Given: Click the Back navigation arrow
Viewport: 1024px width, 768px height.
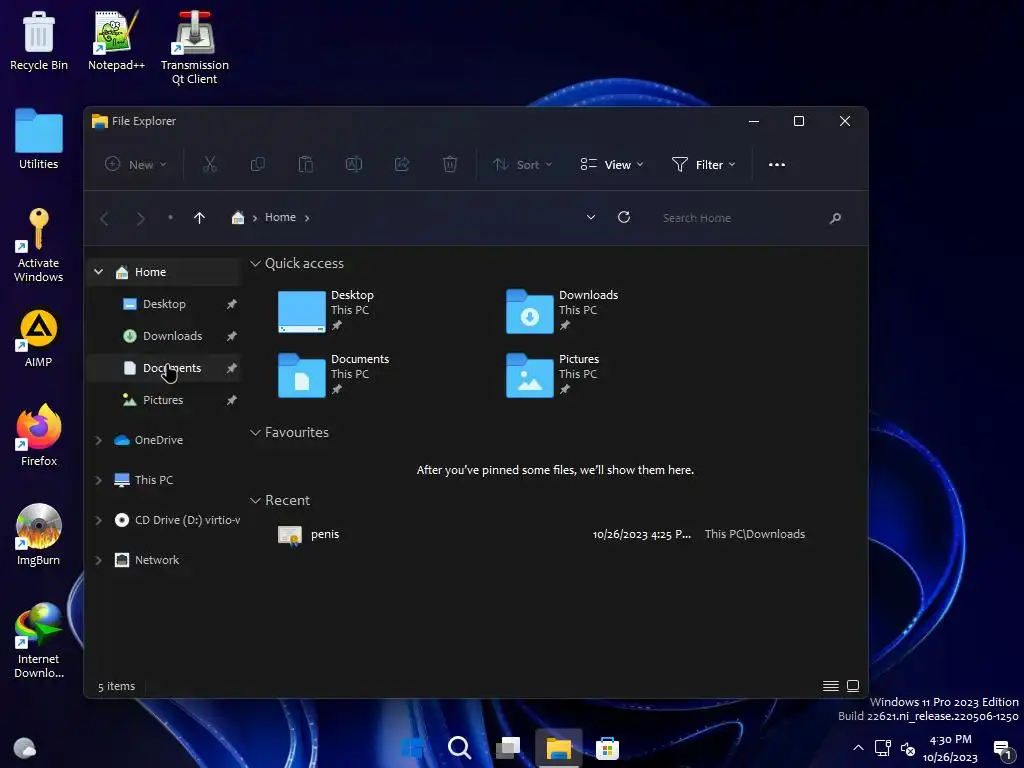Looking at the screenshot, I should [x=104, y=218].
